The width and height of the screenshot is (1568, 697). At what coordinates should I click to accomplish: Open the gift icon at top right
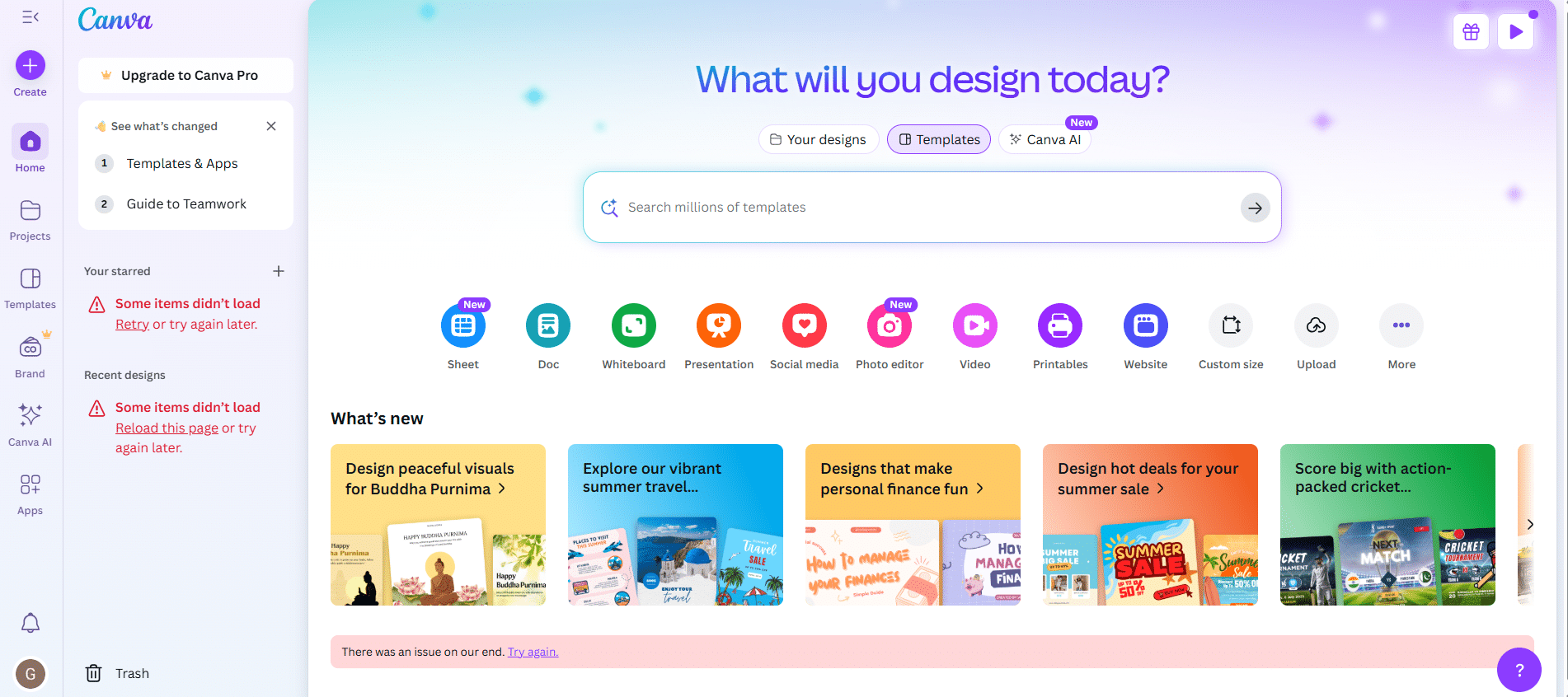pyautogui.click(x=1472, y=32)
